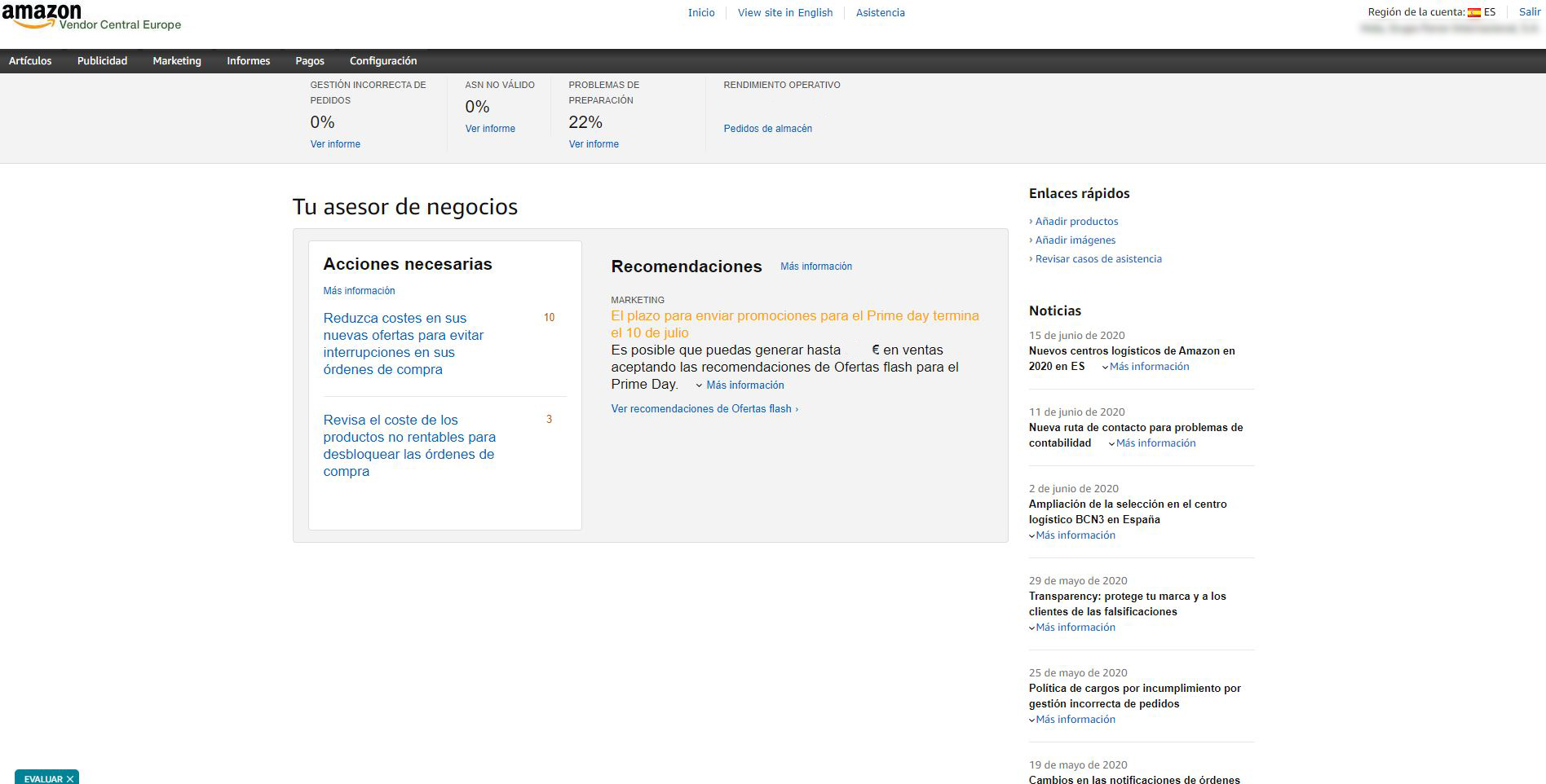Click the Spain flag icon in account region
The height and width of the screenshot is (784, 1546).
point(1474,12)
